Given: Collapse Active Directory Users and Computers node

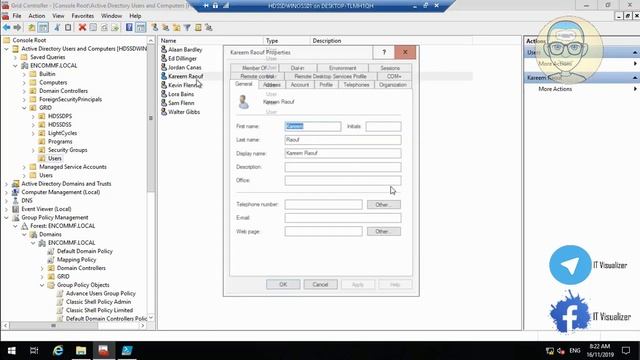Looking at the screenshot, I should (7, 49).
